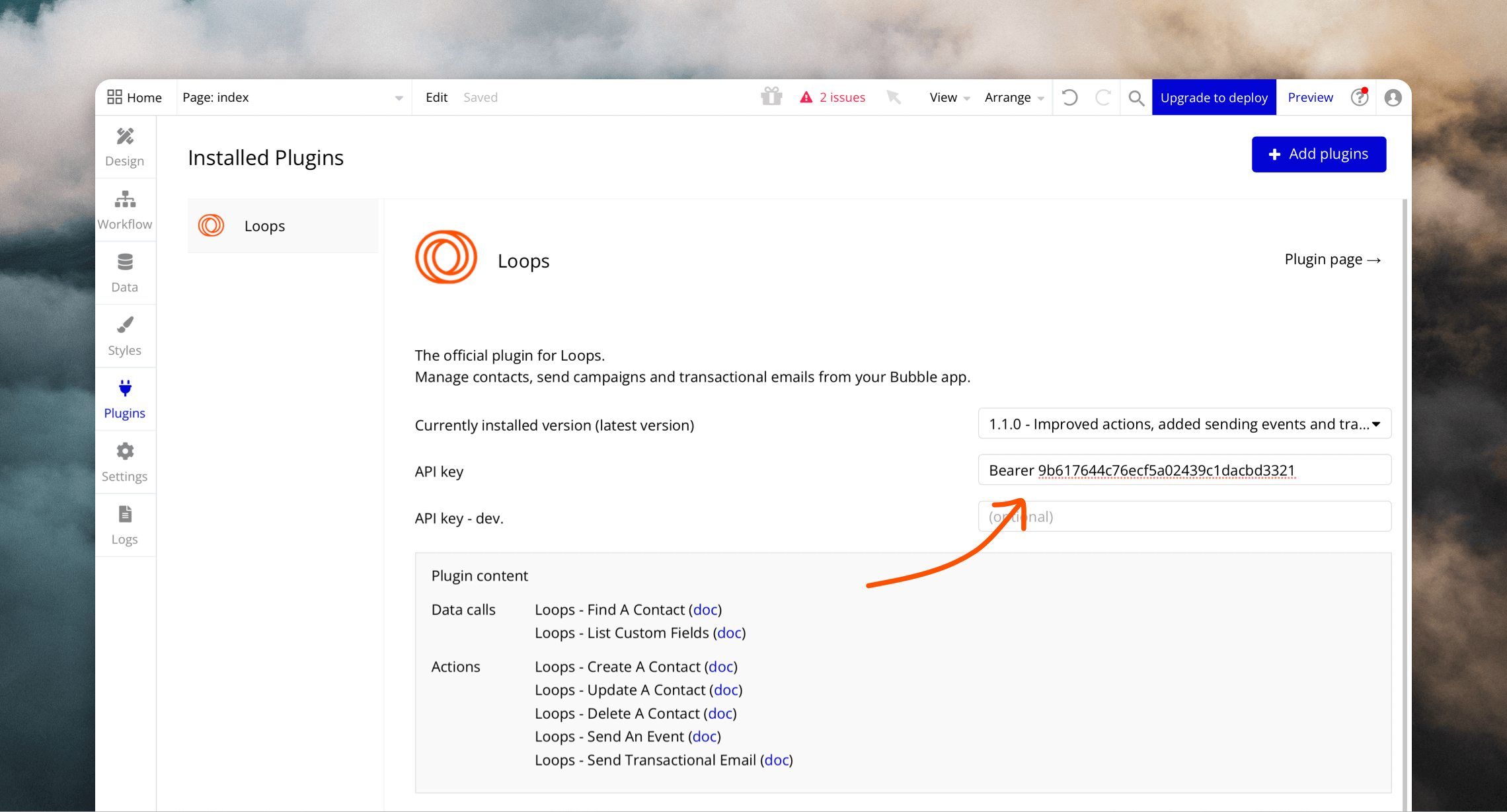Open the help question mark icon

tap(1359, 97)
